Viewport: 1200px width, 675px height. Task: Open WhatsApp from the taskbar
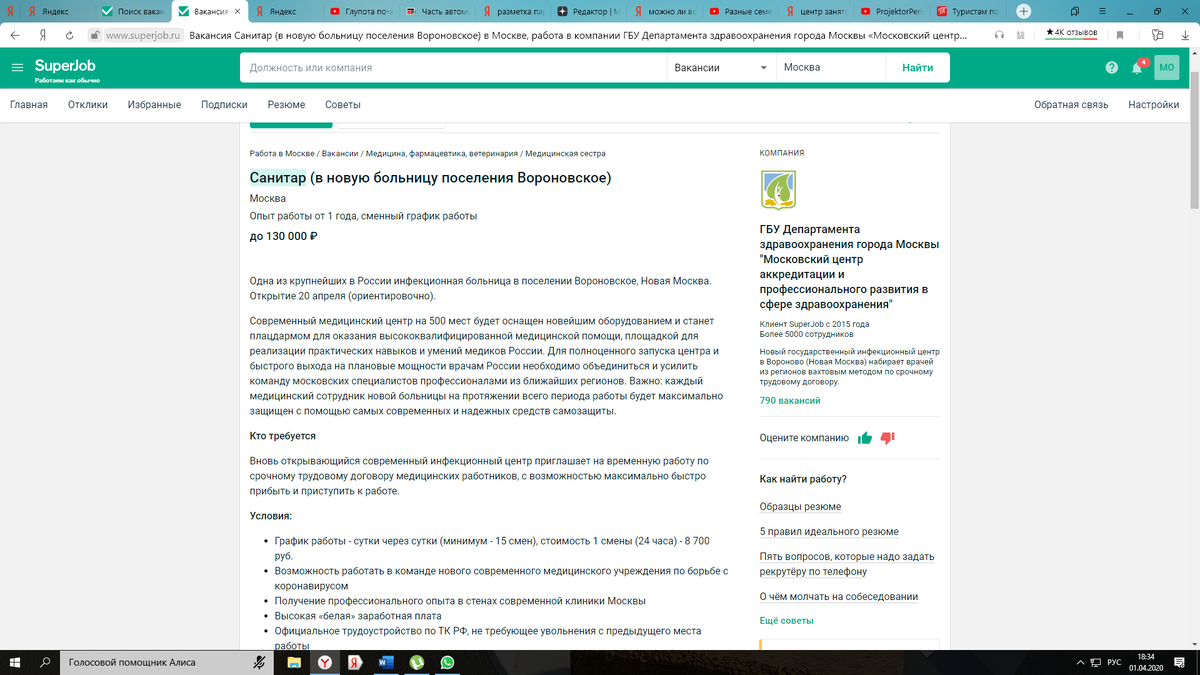(x=447, y=662)
